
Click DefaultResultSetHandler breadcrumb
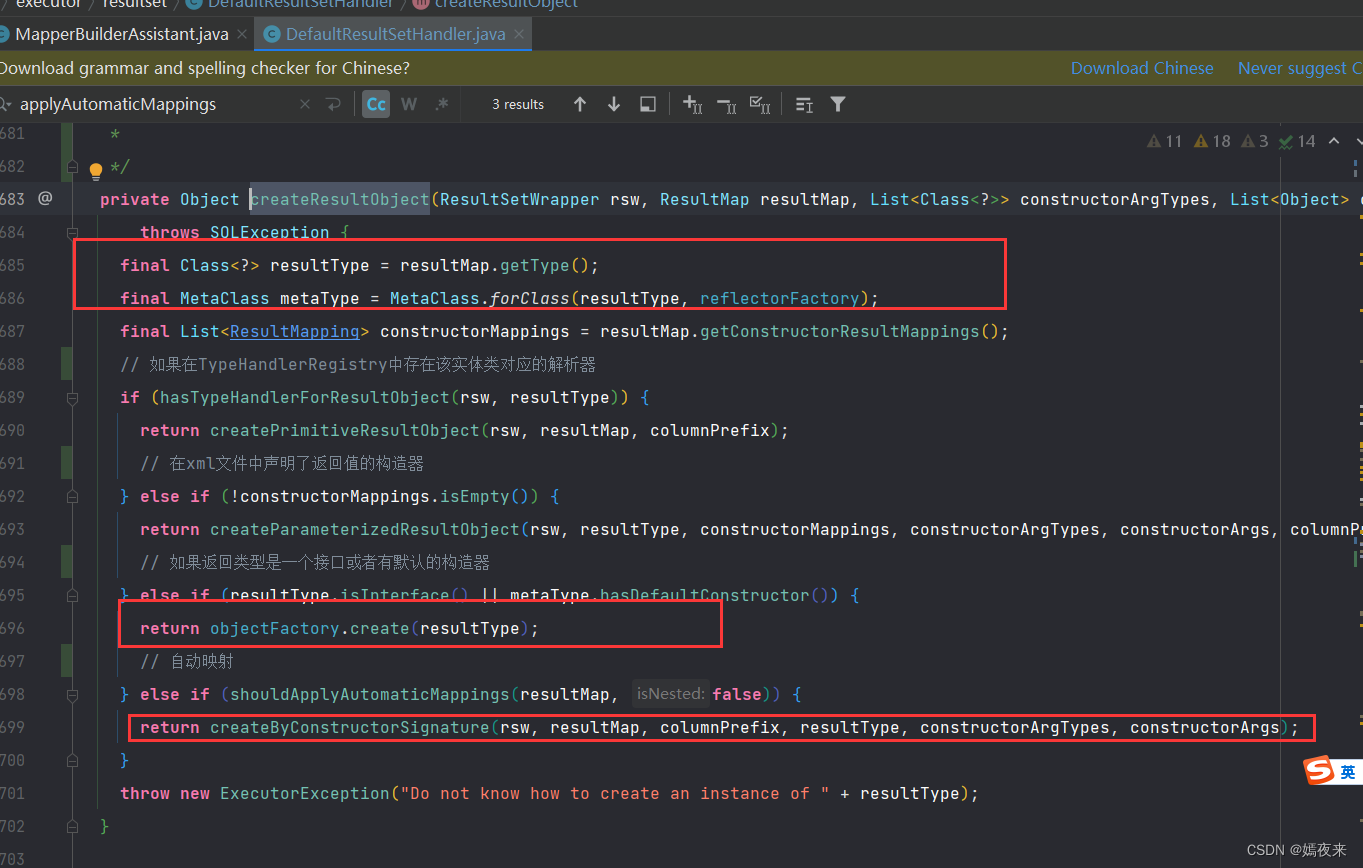tap(299, 4)
